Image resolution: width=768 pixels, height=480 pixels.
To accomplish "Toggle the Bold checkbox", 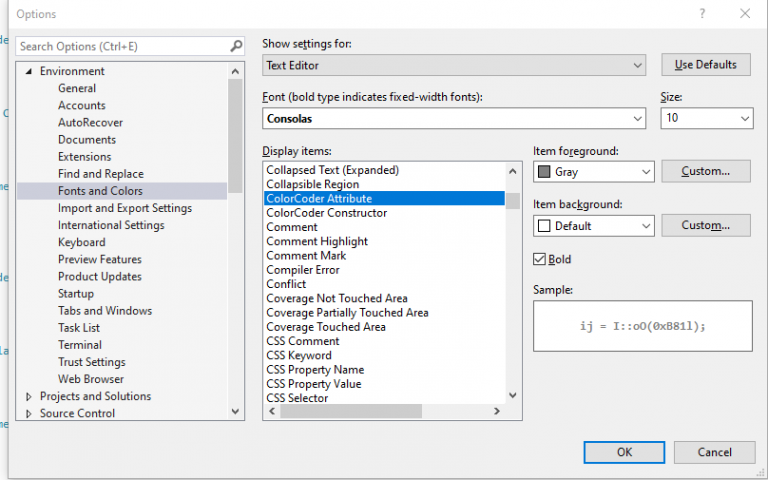I will click(539, 259).
